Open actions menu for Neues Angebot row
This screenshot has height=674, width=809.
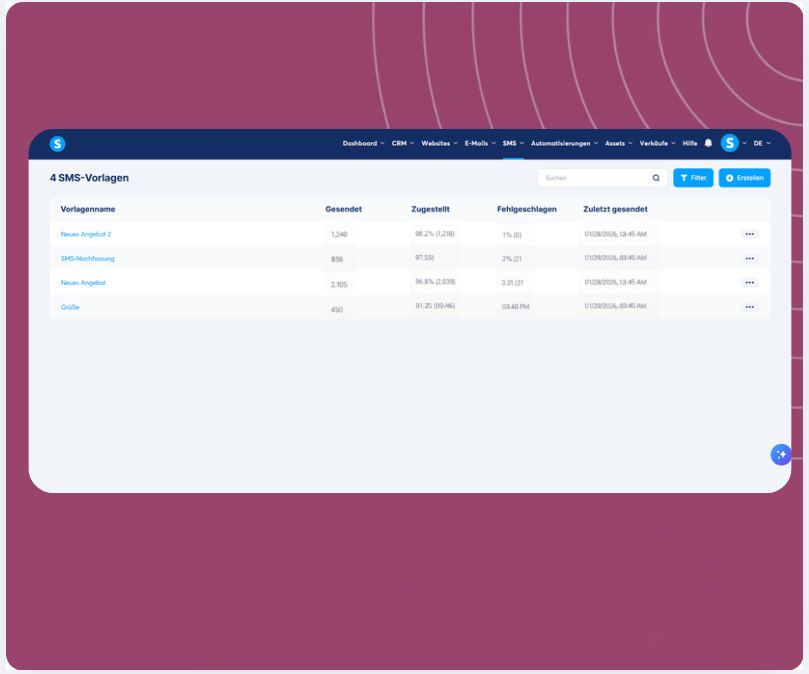coord(749,283)
